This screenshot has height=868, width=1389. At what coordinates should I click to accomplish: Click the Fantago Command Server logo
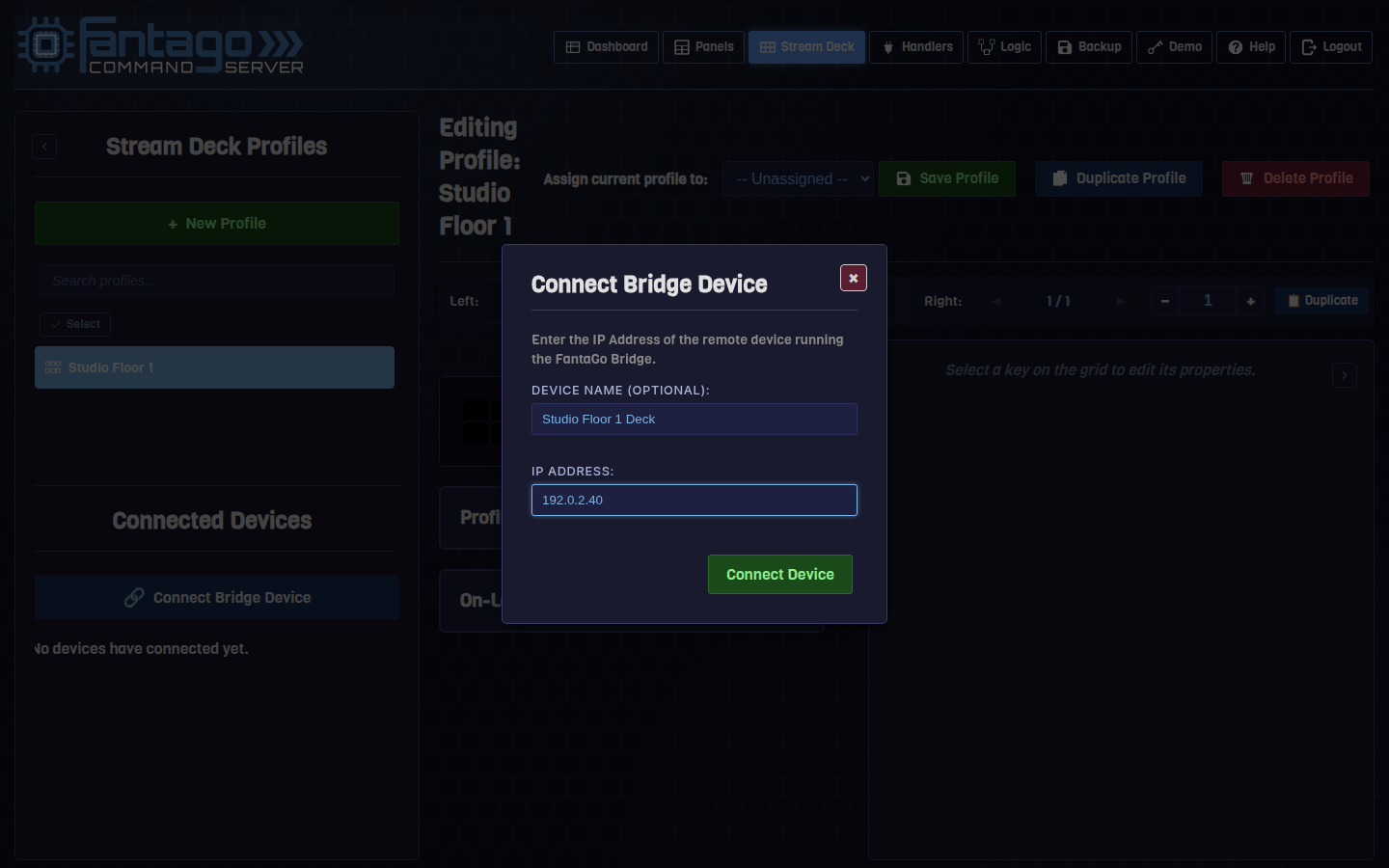coord(161,45)
